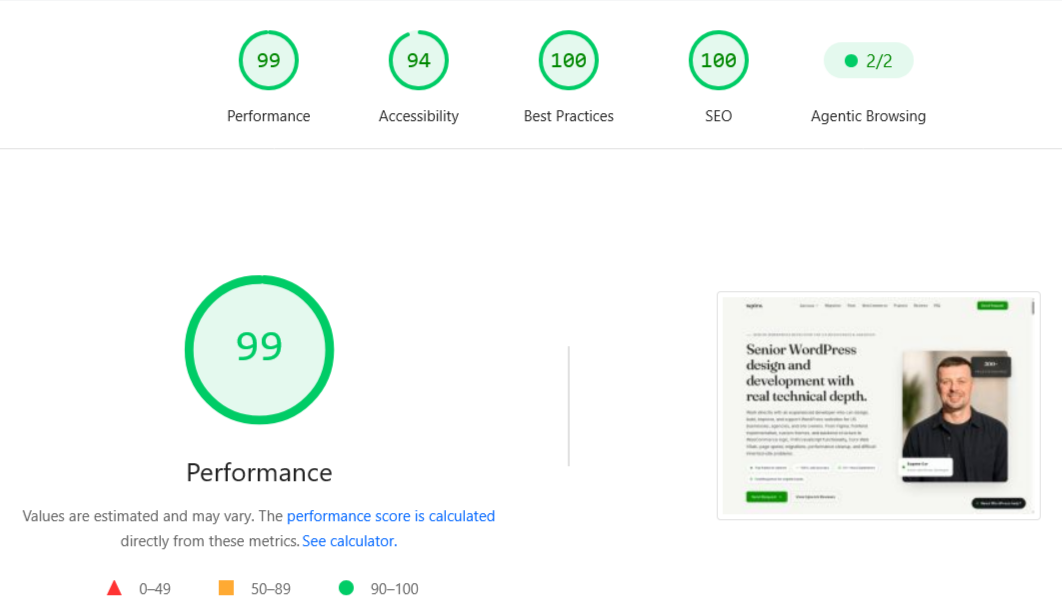Image resolution: width=1062 pixels, height=613 pixels.
Task: Click the large 'Performance' heading text
Action: [x=259, y=473]
